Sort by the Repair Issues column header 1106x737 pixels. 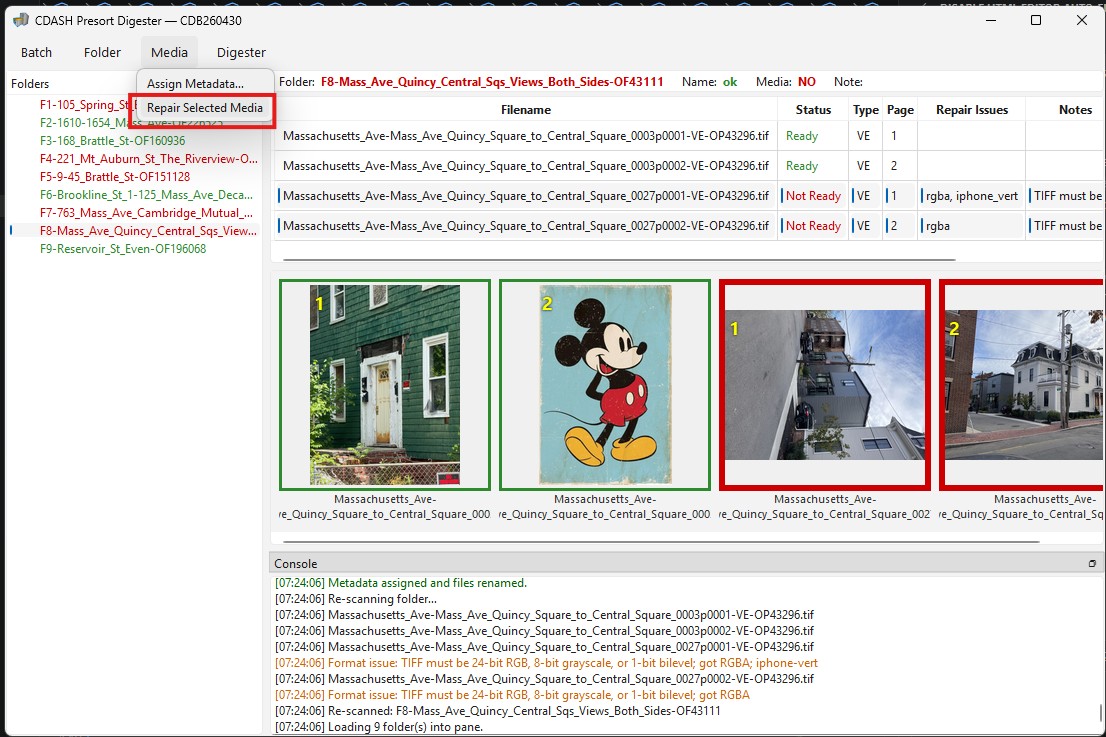(971, 109)
